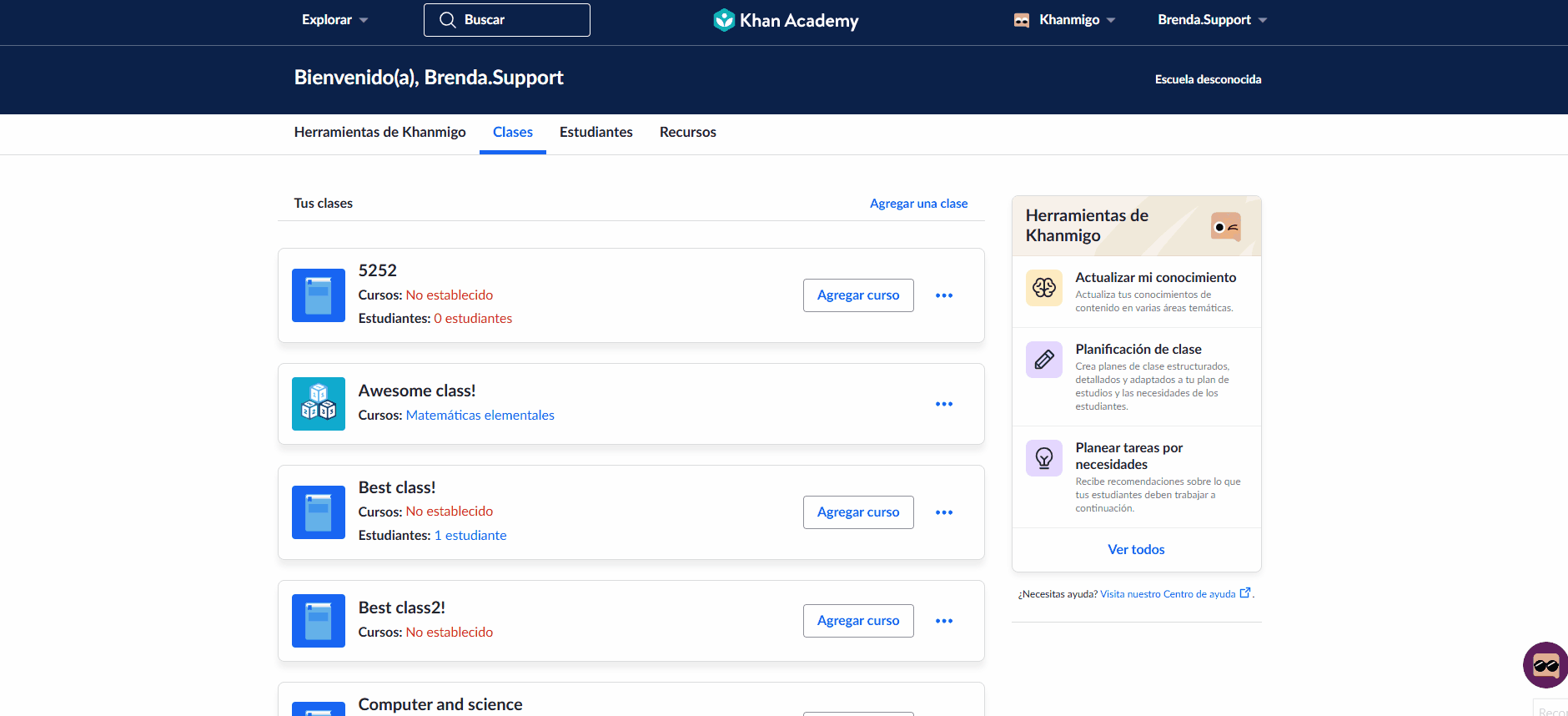Screen dimensions: 1568x716
Task: Open more options for 5252 class
Action: pos(944,295)
